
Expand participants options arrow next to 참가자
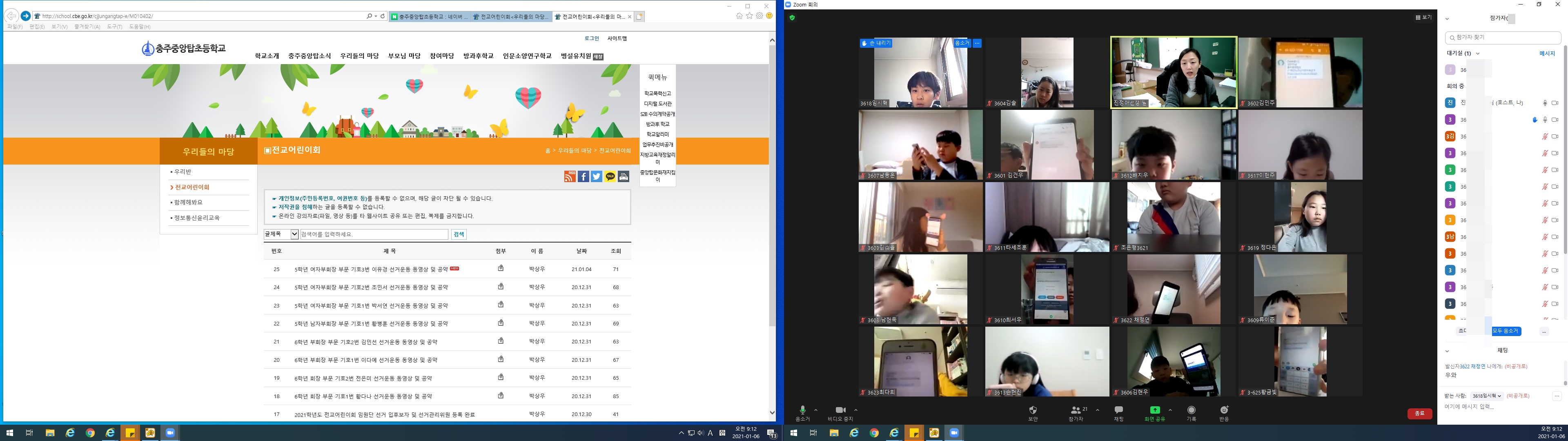[1098, 410]
